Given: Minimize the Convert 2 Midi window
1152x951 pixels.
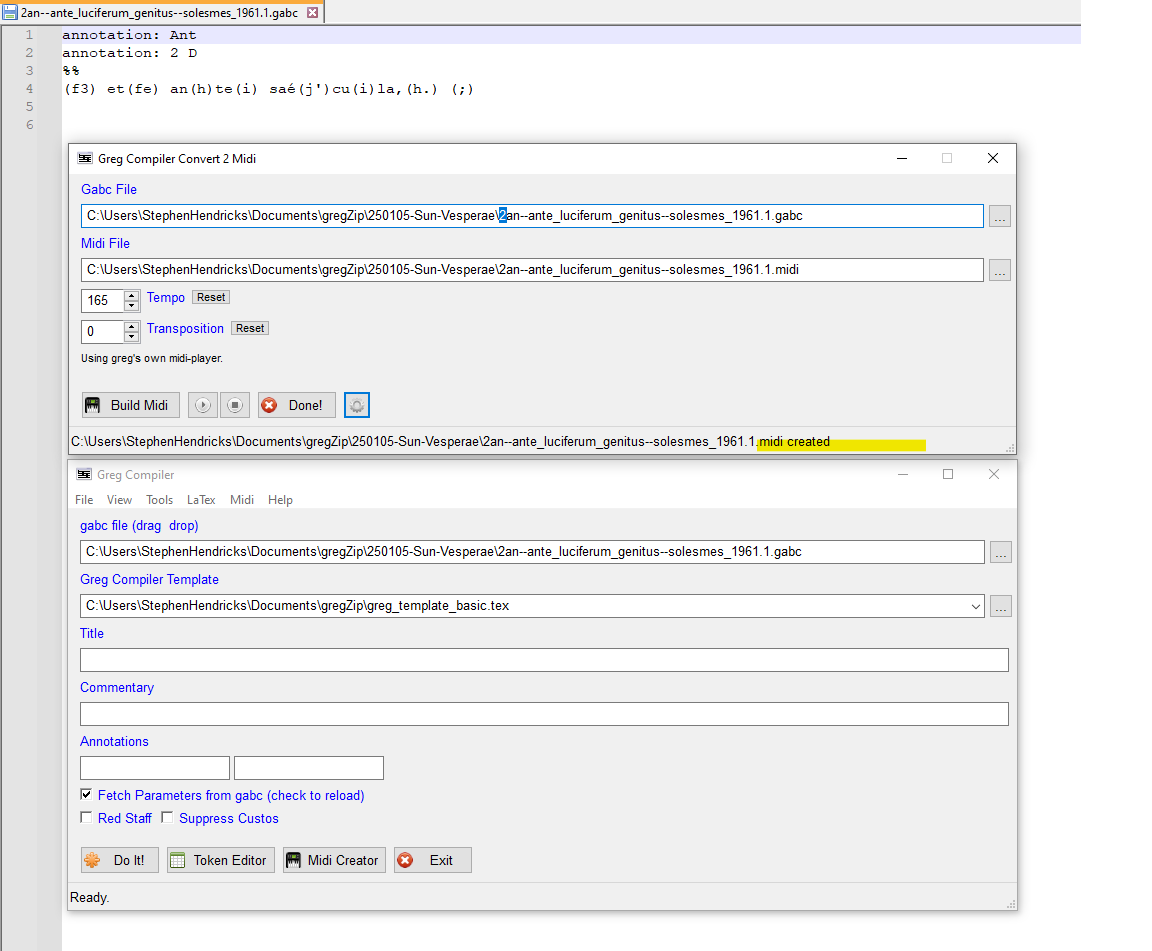Looking at the screenshot, I should click(x=902, y=158).
